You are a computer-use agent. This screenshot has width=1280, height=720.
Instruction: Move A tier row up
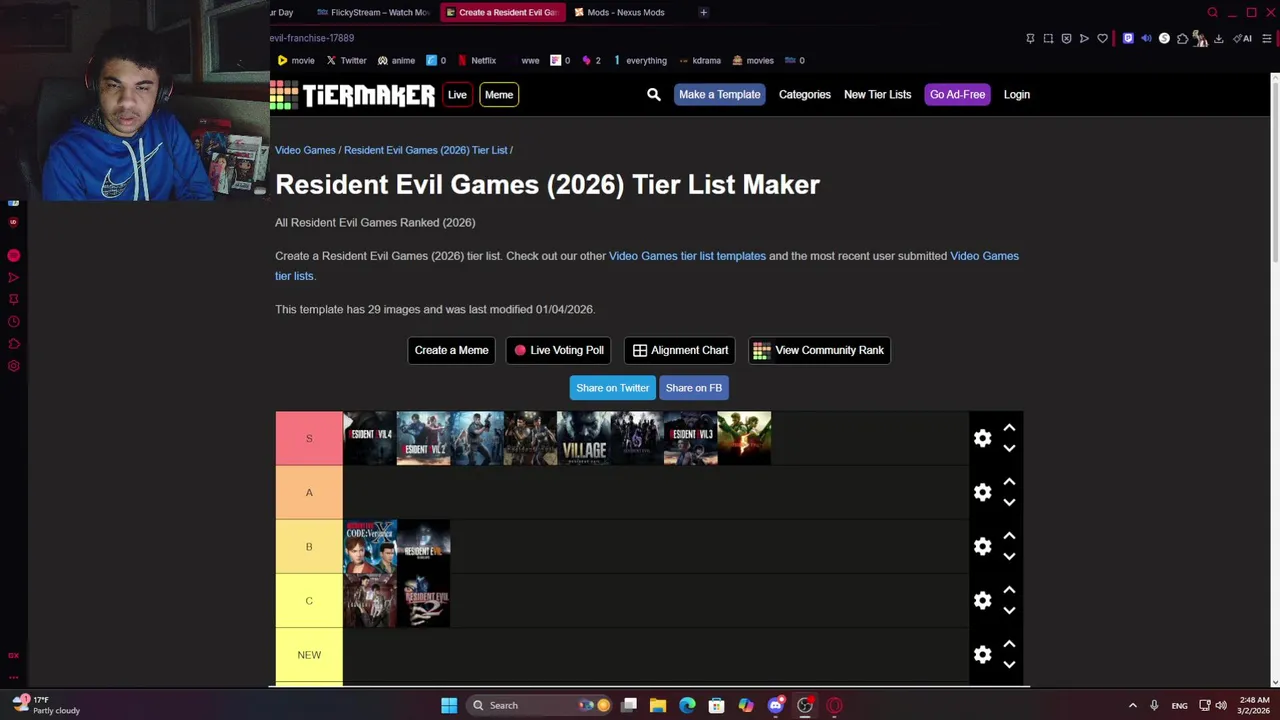[1009, 482]
